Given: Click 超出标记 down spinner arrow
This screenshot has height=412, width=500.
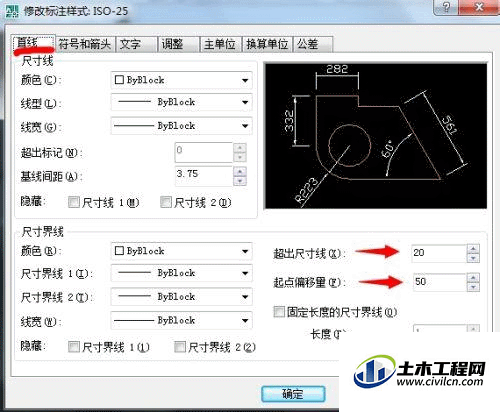Looking at the screenshot, I should point(240,157).
